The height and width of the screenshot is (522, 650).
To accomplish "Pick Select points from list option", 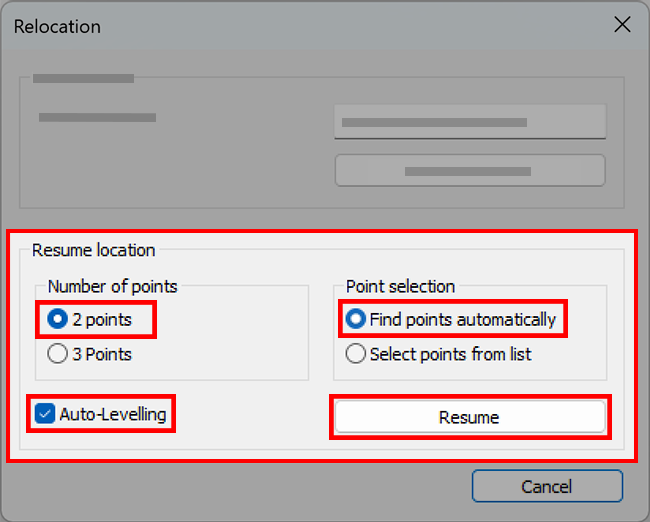I will pyautogui.click(x=354, y=354).
